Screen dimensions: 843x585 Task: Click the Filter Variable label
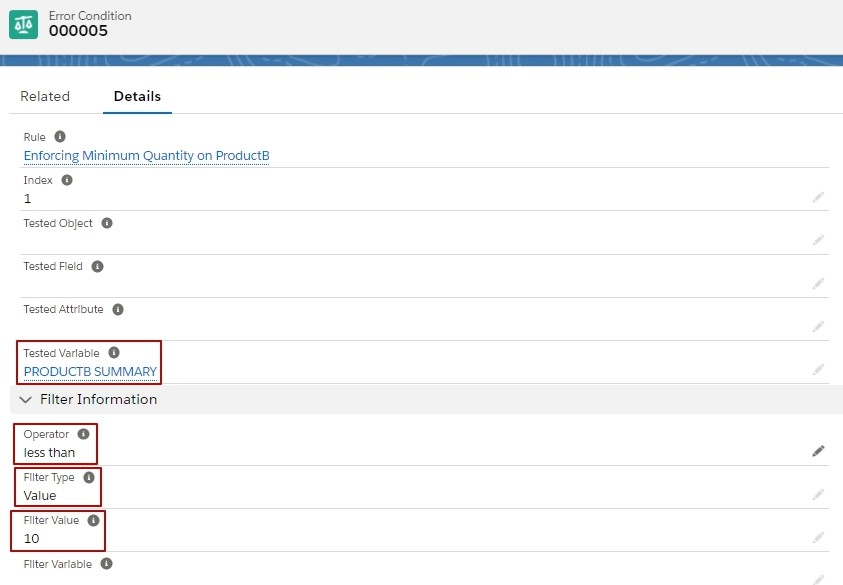(58, 564)
